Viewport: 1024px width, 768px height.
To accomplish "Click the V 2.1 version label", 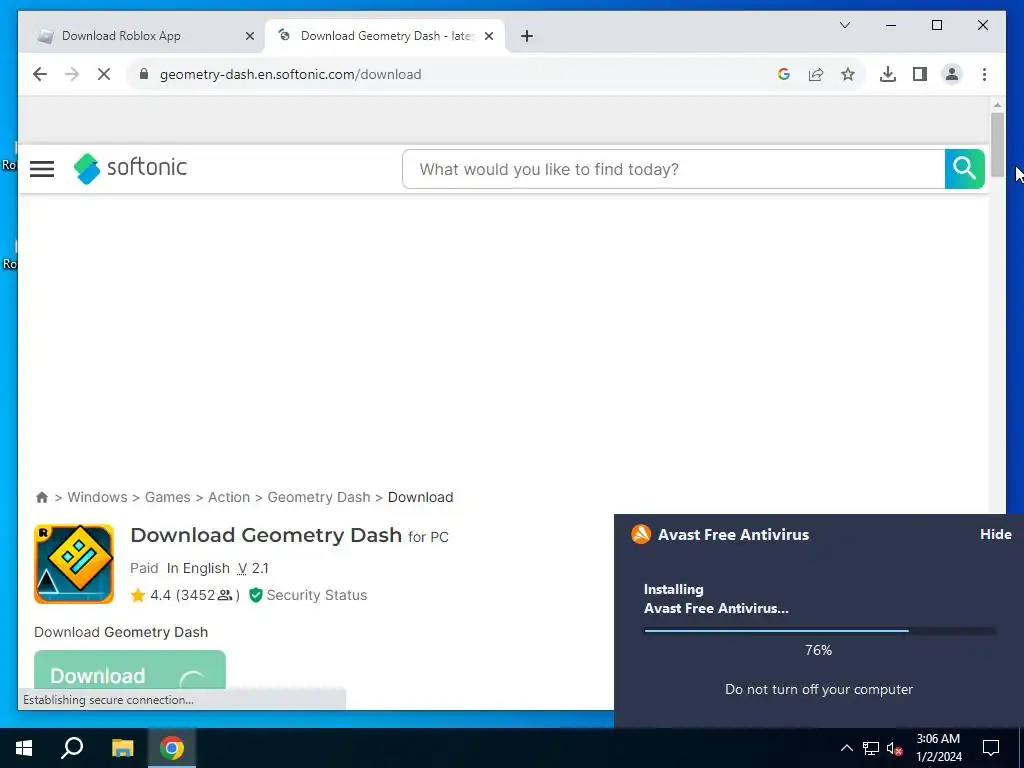I will (253, 568).
